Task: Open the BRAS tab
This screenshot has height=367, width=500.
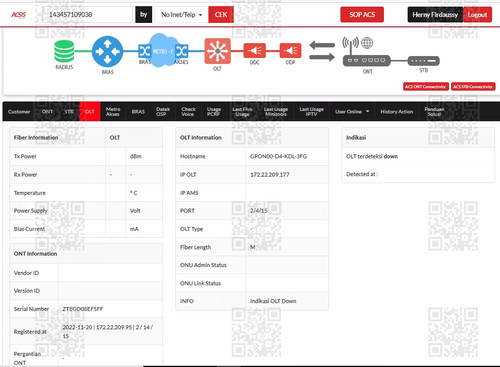Action: coord(138,112)
